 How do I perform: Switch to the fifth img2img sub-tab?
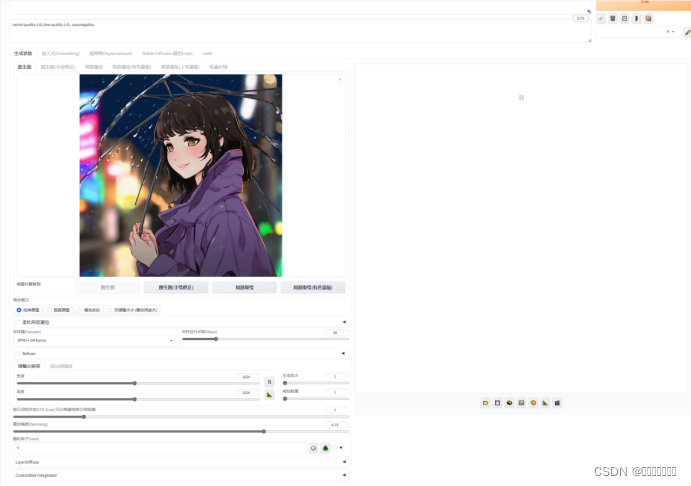(x=180, y=67)
